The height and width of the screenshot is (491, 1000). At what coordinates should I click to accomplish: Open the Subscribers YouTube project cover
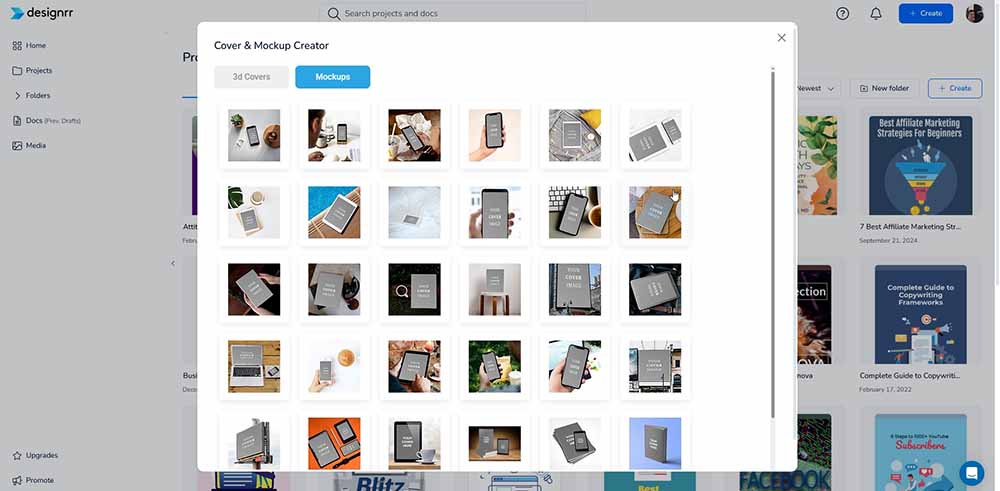tap(920, 452)
